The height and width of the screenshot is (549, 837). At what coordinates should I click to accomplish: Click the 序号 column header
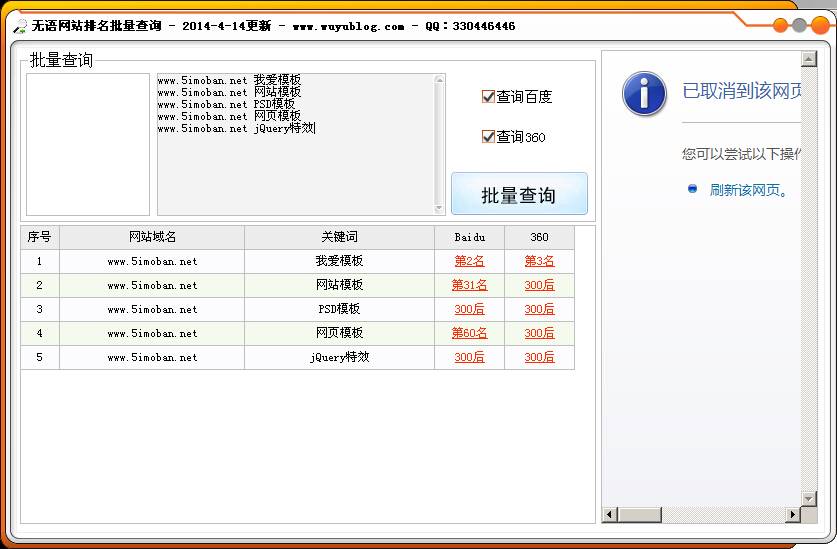pyautogui.click(x=40, y=237)
